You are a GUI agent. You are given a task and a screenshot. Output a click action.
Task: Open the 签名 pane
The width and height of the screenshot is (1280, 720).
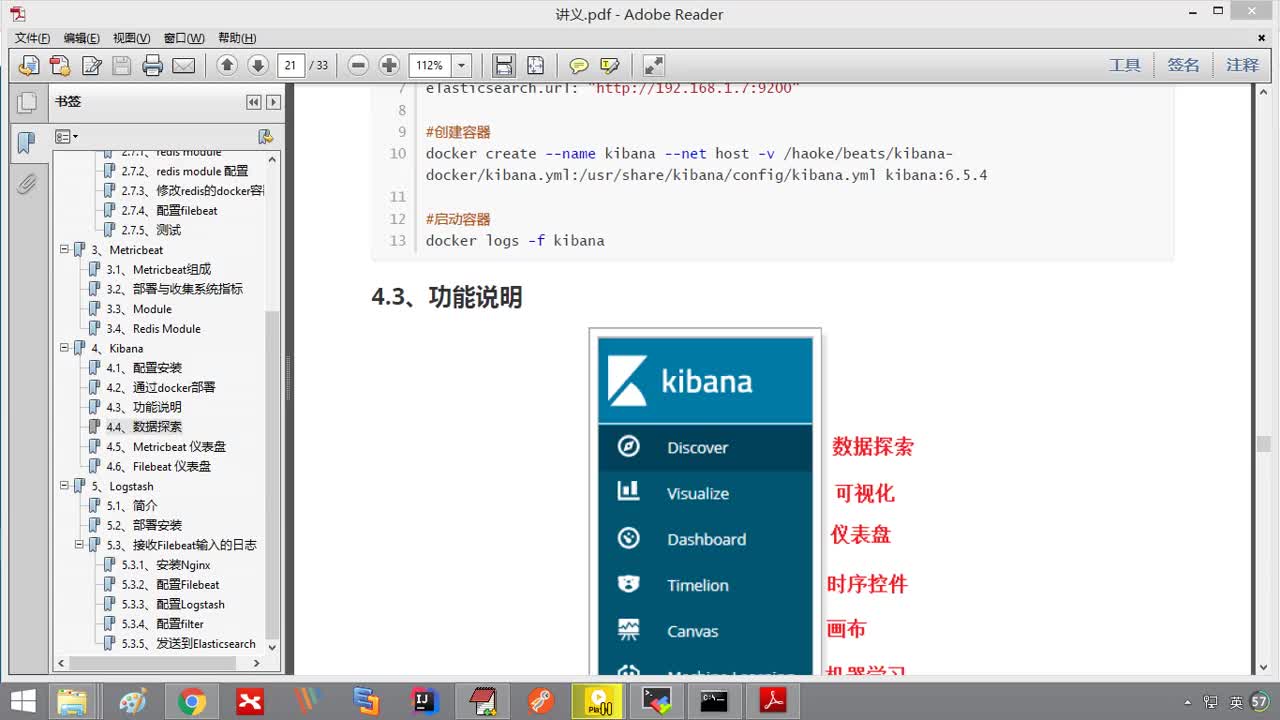pos(1183,65)
